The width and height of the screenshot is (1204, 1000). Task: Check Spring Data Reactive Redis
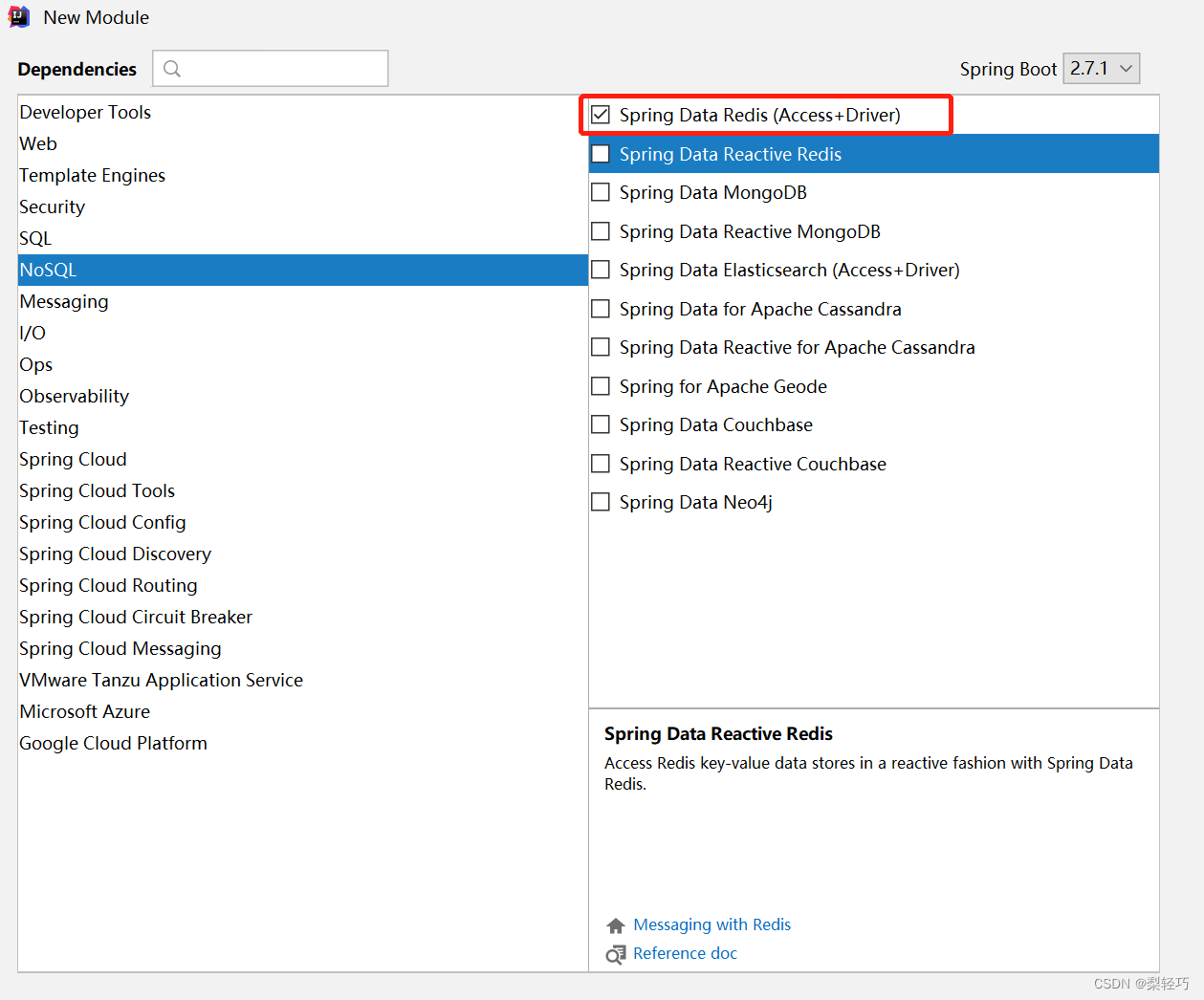601,153
